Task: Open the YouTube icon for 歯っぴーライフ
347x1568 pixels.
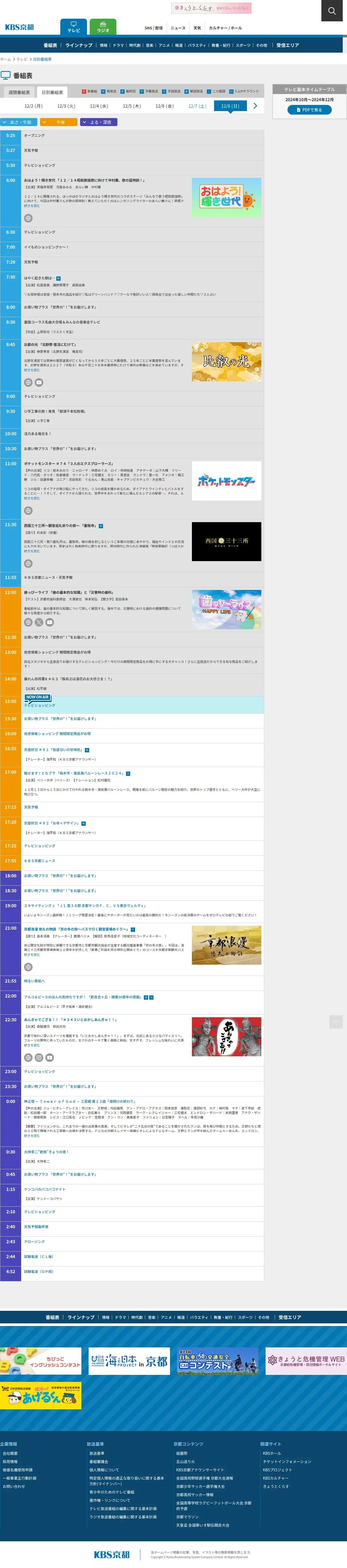Action: (50, 622)
